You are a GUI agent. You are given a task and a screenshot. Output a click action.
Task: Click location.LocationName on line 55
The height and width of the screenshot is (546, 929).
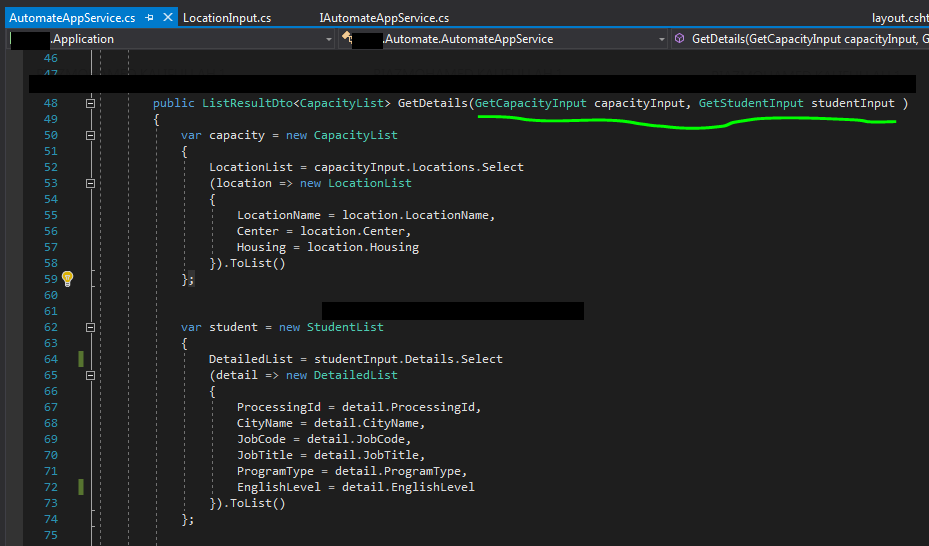[x=418, y=215]
